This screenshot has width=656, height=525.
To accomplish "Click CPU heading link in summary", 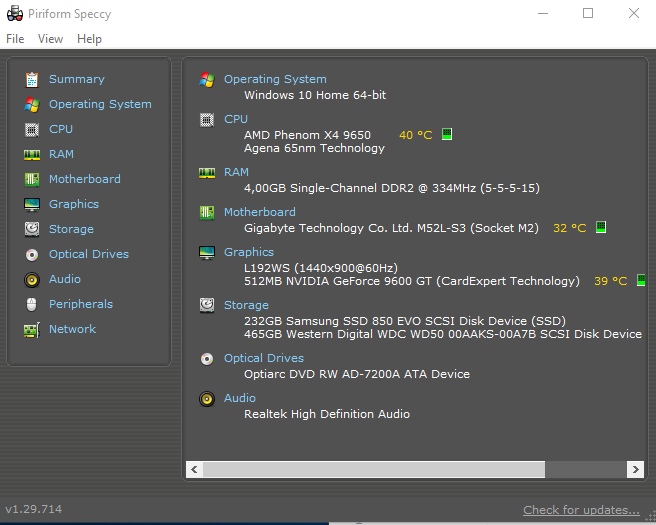I will [x=236, y=119].
